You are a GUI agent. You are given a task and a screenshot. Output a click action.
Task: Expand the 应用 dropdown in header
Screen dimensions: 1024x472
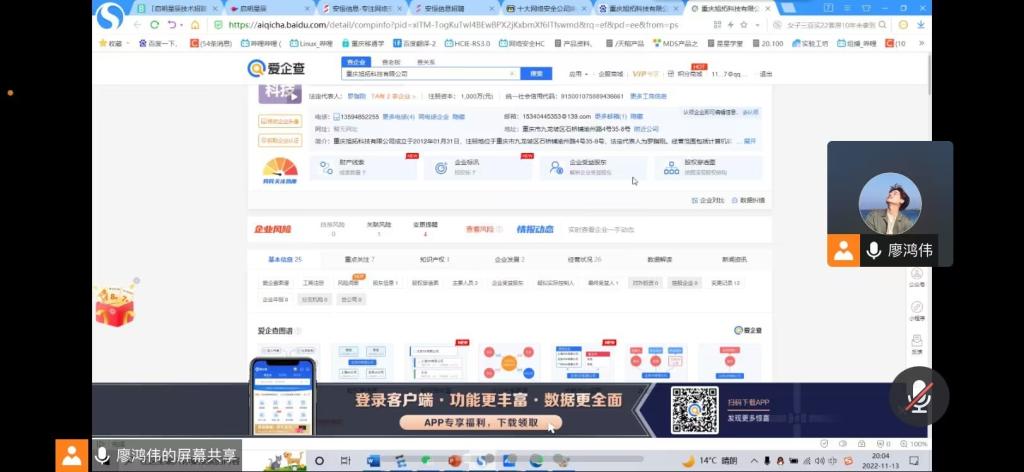578,74
